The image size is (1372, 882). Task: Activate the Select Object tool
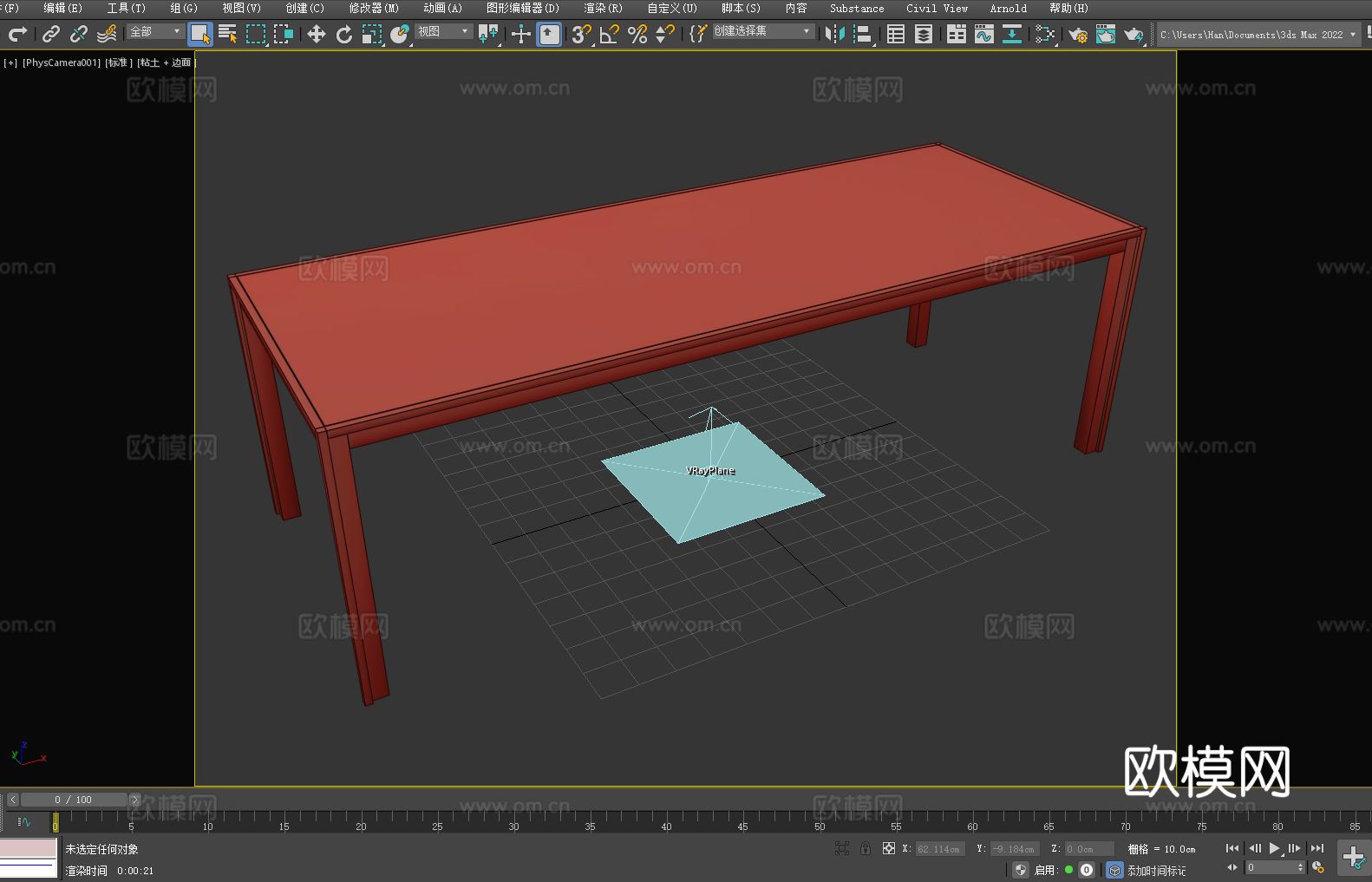point(200,34)
